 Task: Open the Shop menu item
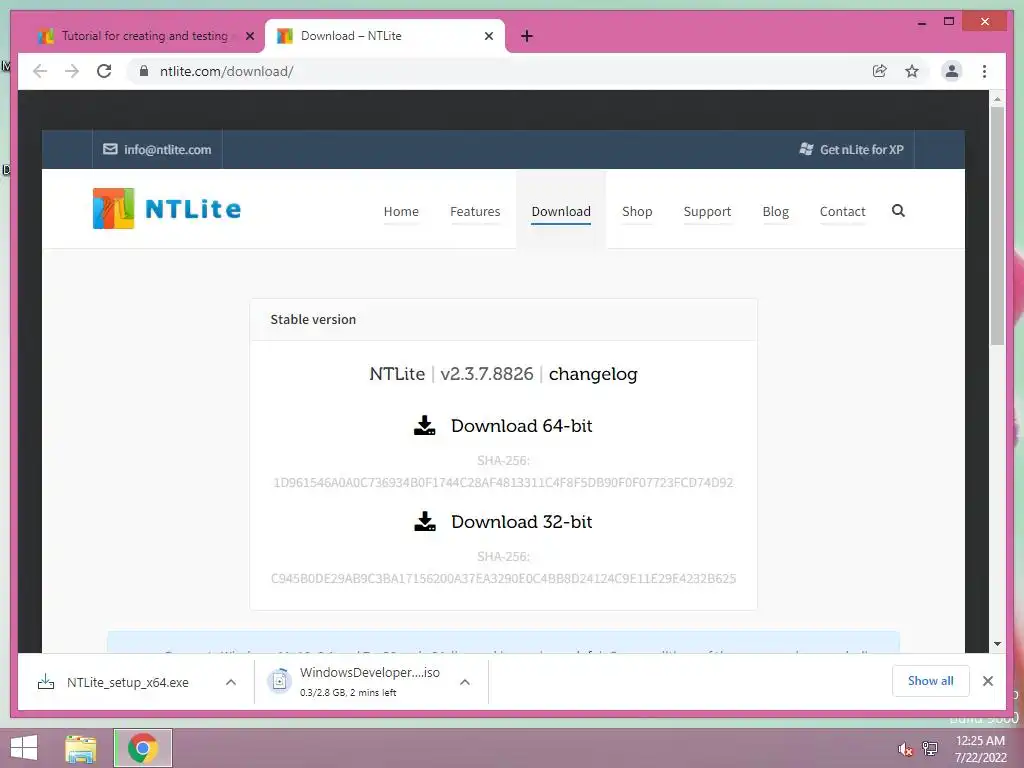[x=637, y=212]
